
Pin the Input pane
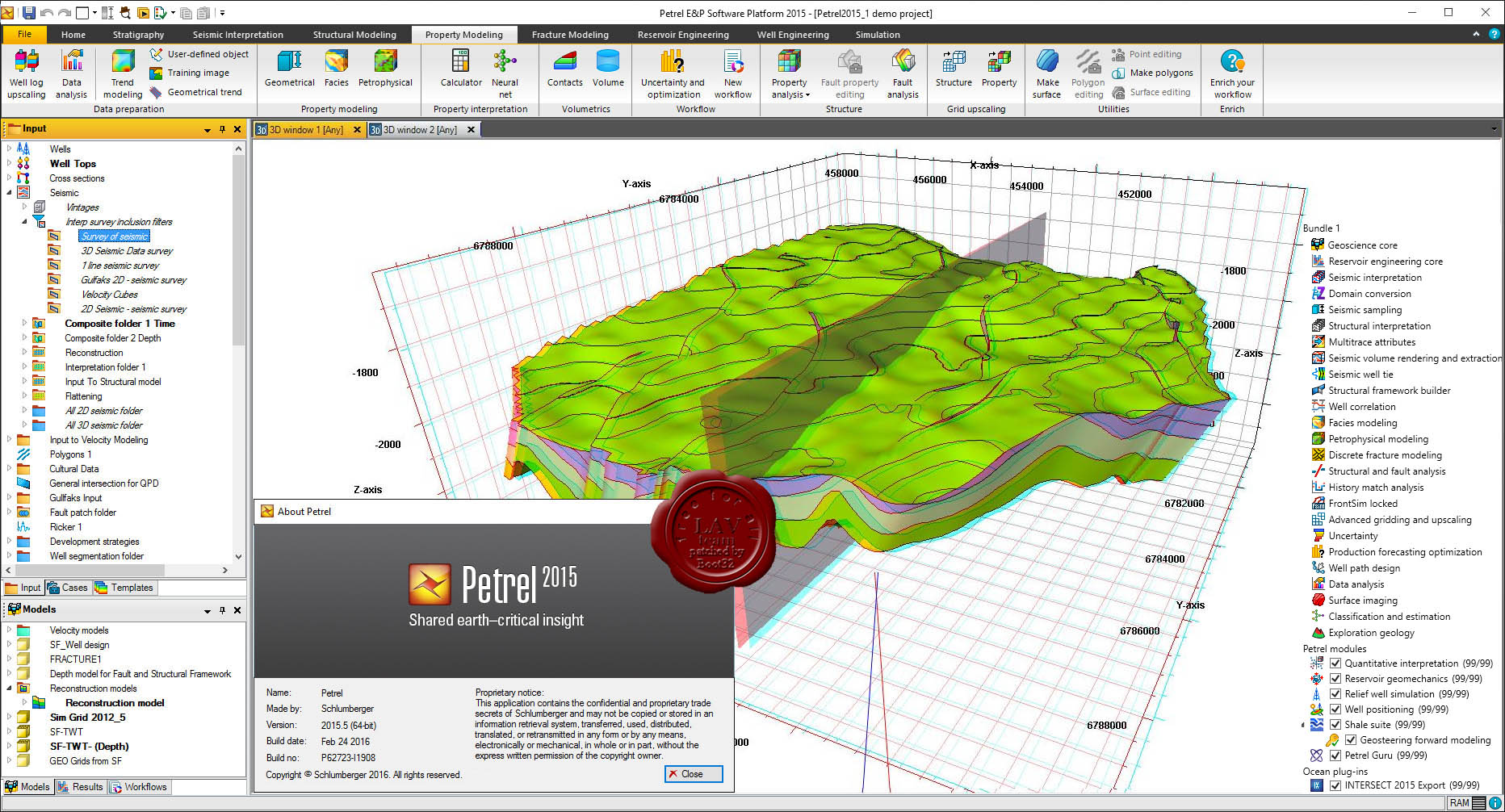(222, 129)
